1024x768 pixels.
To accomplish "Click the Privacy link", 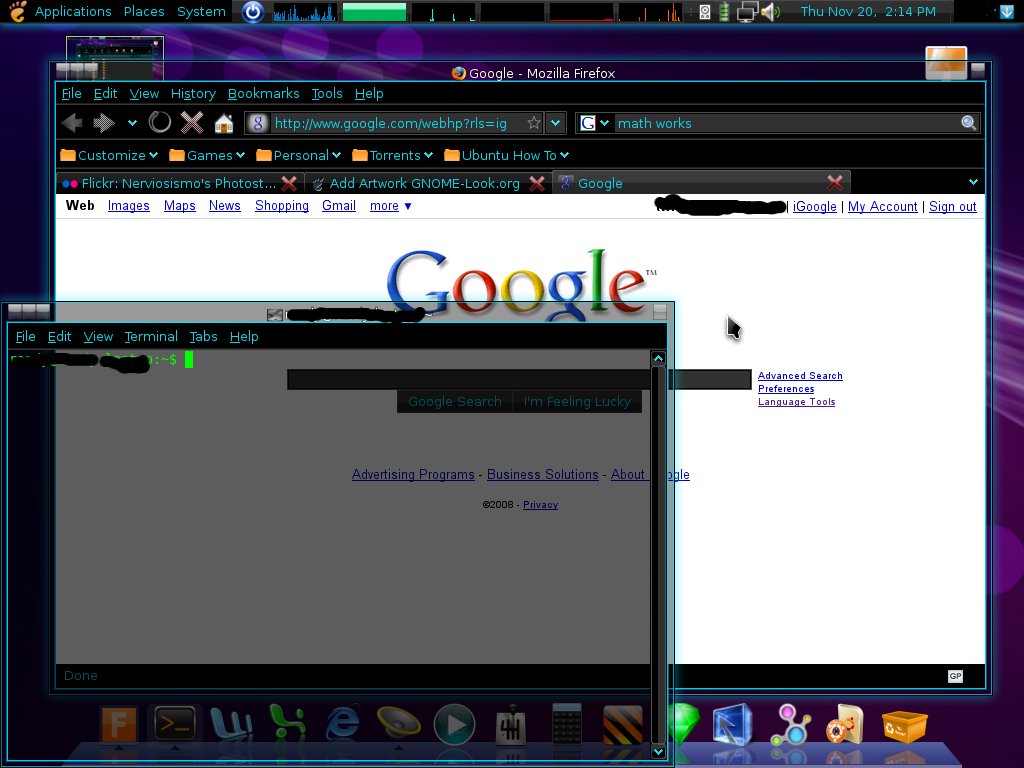I will click(540, 505).
